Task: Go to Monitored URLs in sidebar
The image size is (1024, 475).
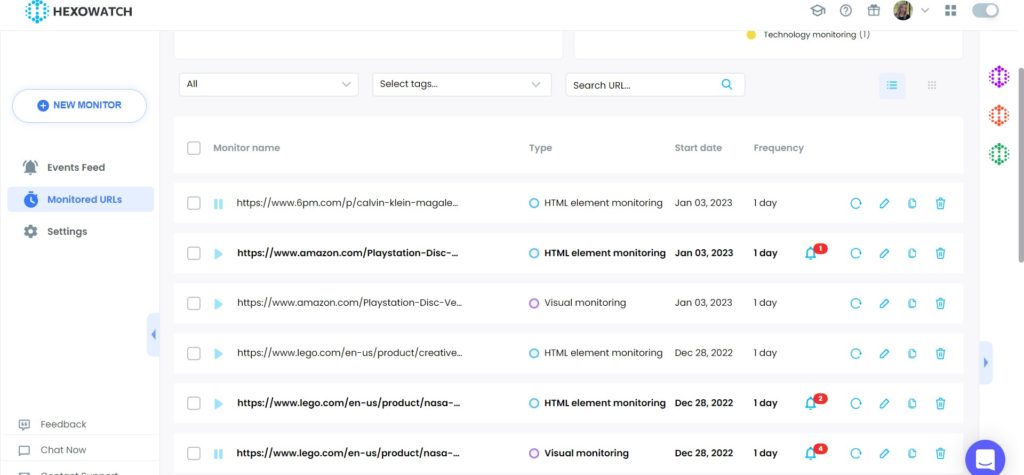Action: click(80, 199)
